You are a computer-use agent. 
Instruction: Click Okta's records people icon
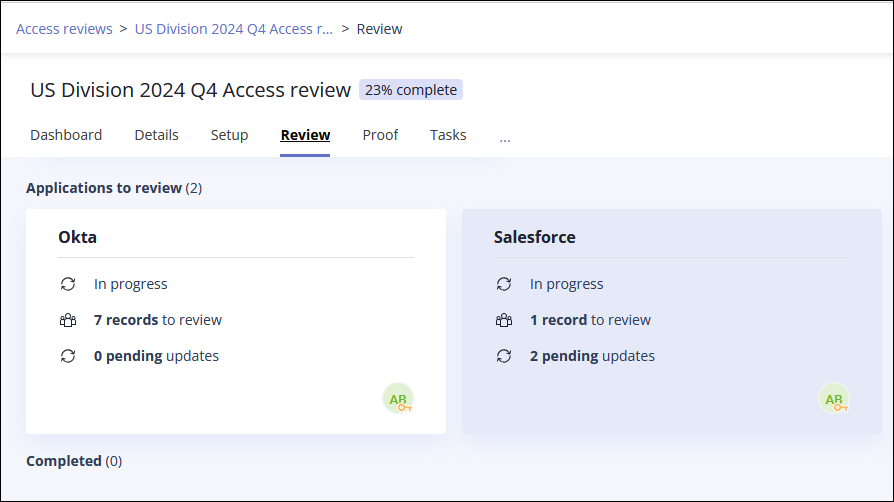click(x=68, y=320)
